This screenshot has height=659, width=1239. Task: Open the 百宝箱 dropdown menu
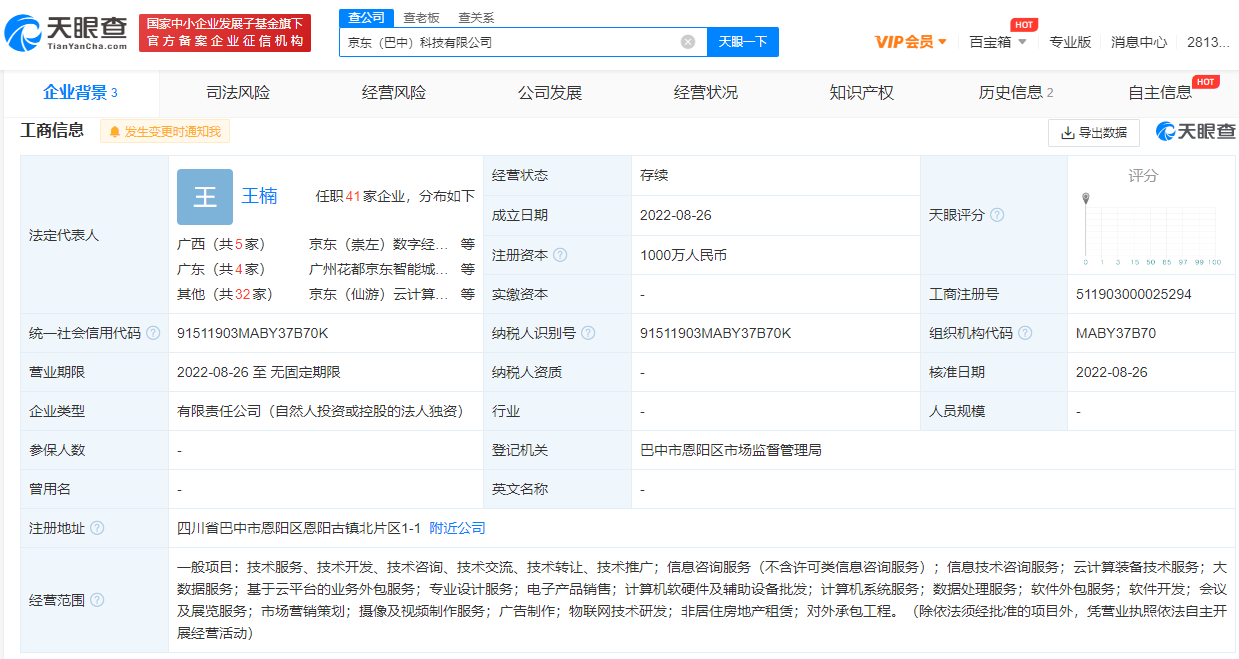[998, 41]
